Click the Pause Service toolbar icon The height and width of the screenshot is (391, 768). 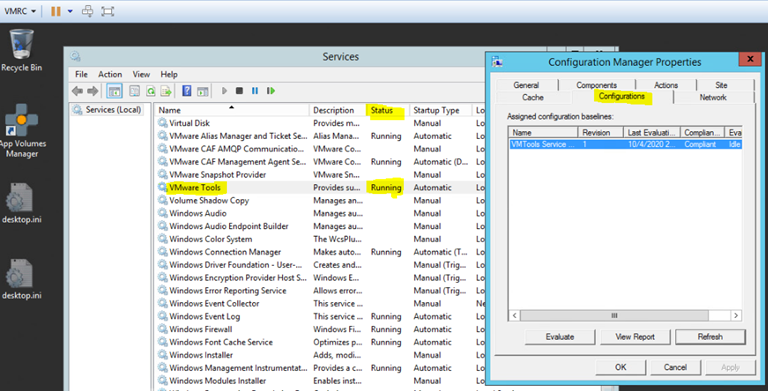[255, 91]
